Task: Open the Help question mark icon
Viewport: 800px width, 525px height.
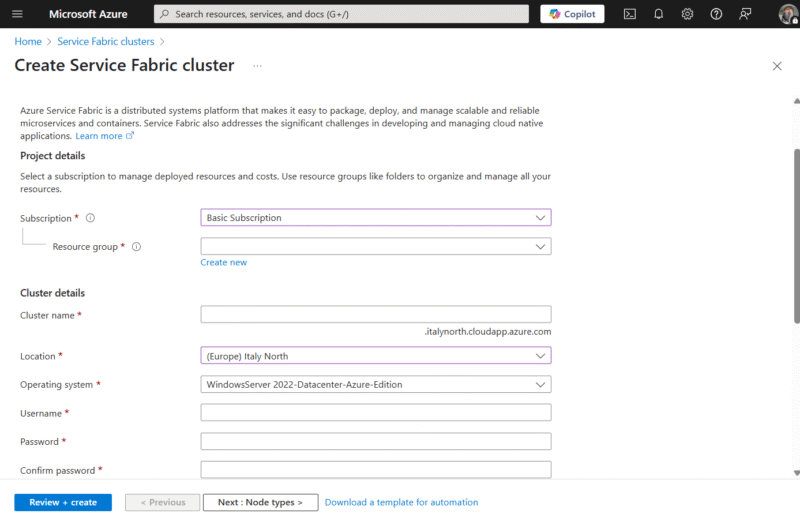Action: click(x=716, y=14)
